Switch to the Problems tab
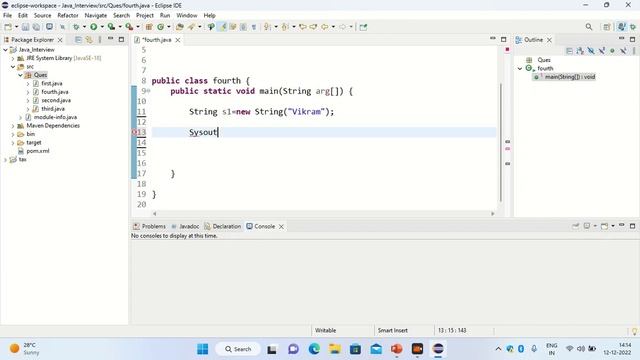The height and width of the screenshot is (360, 640). pyautogui.click(x=149, y=227)
